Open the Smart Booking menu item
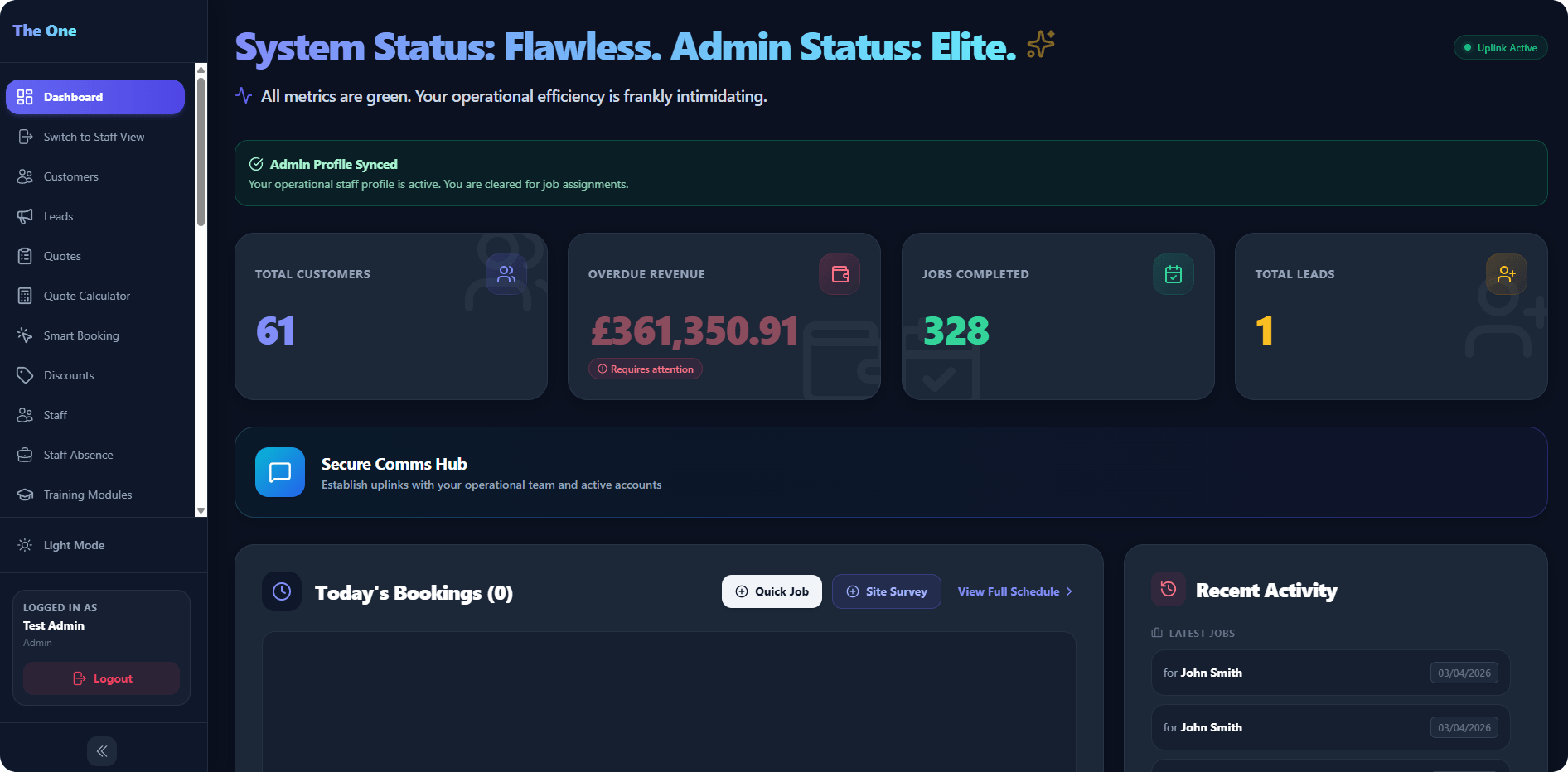The image size is (1568, 772). [x=81, y=335]
